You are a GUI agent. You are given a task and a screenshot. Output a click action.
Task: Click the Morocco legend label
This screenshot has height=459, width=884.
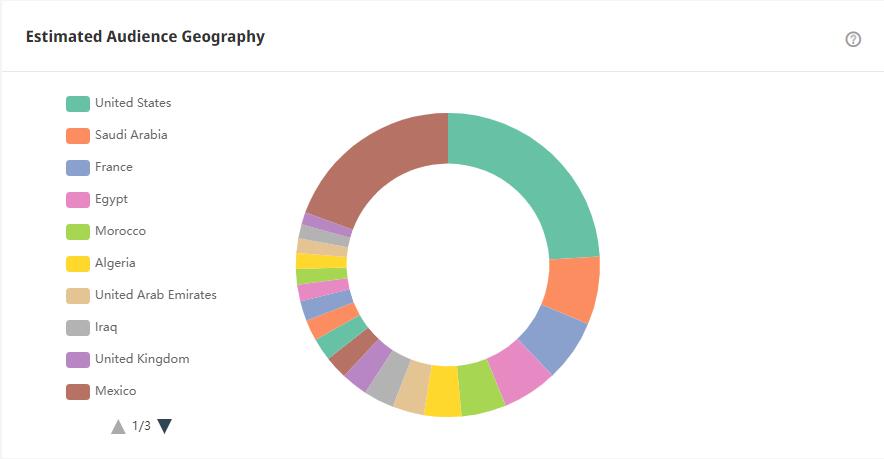click(x=120, y=231)
